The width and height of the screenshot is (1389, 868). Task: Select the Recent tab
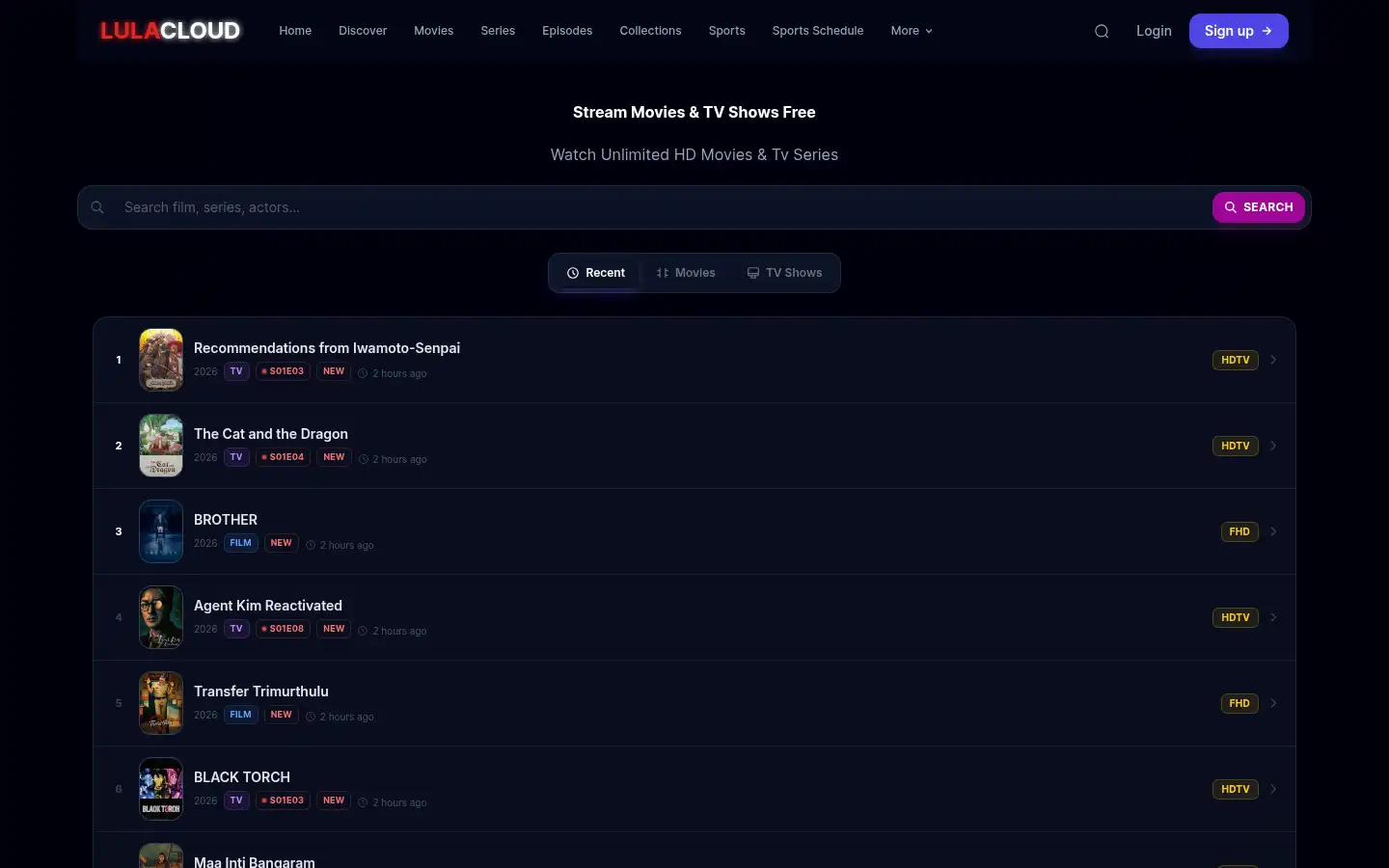(596, 273)
